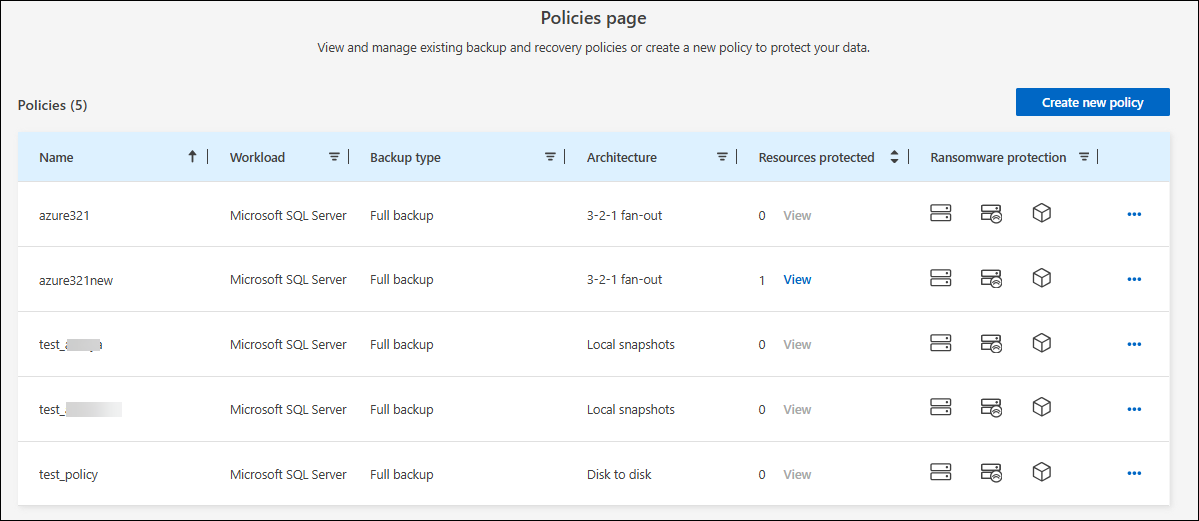Click object store cube icon for azure321
1199x521 pixels.
coord(1041,214)
